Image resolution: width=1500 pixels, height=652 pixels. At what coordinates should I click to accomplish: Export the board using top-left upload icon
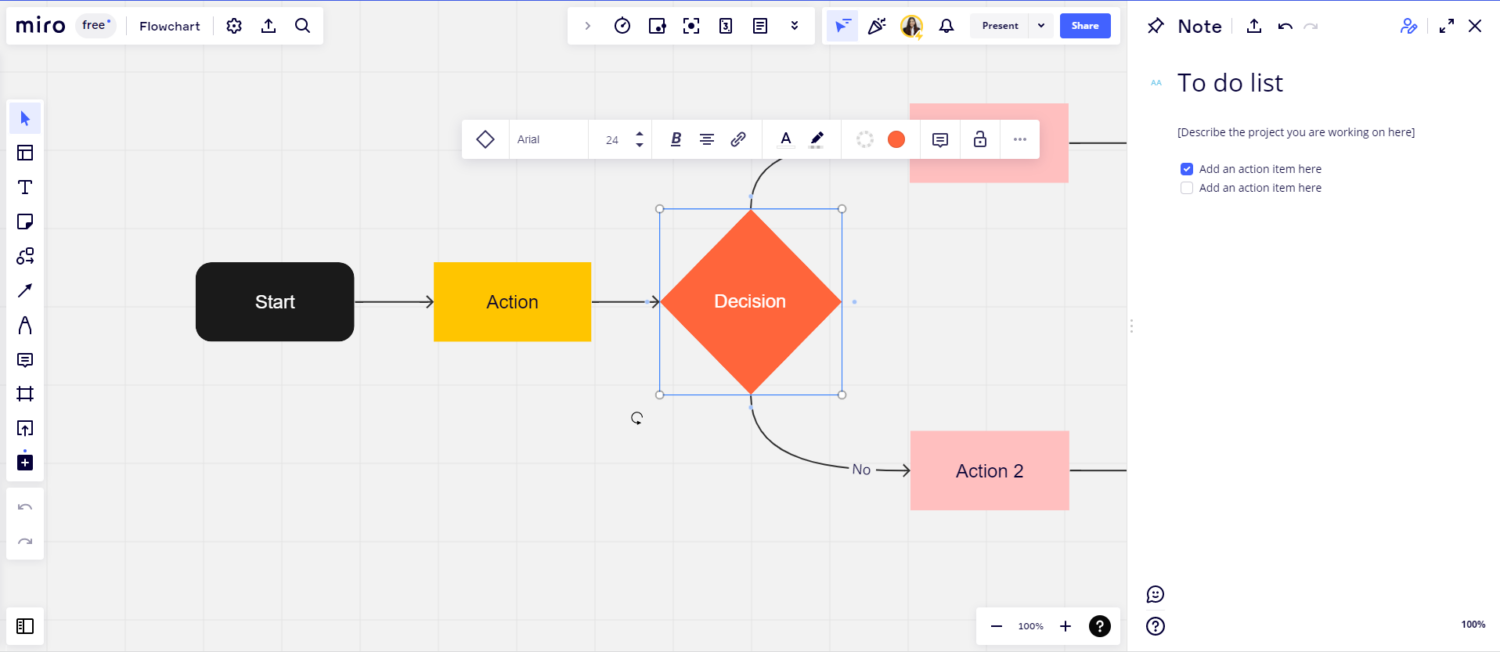pos(268,26)
